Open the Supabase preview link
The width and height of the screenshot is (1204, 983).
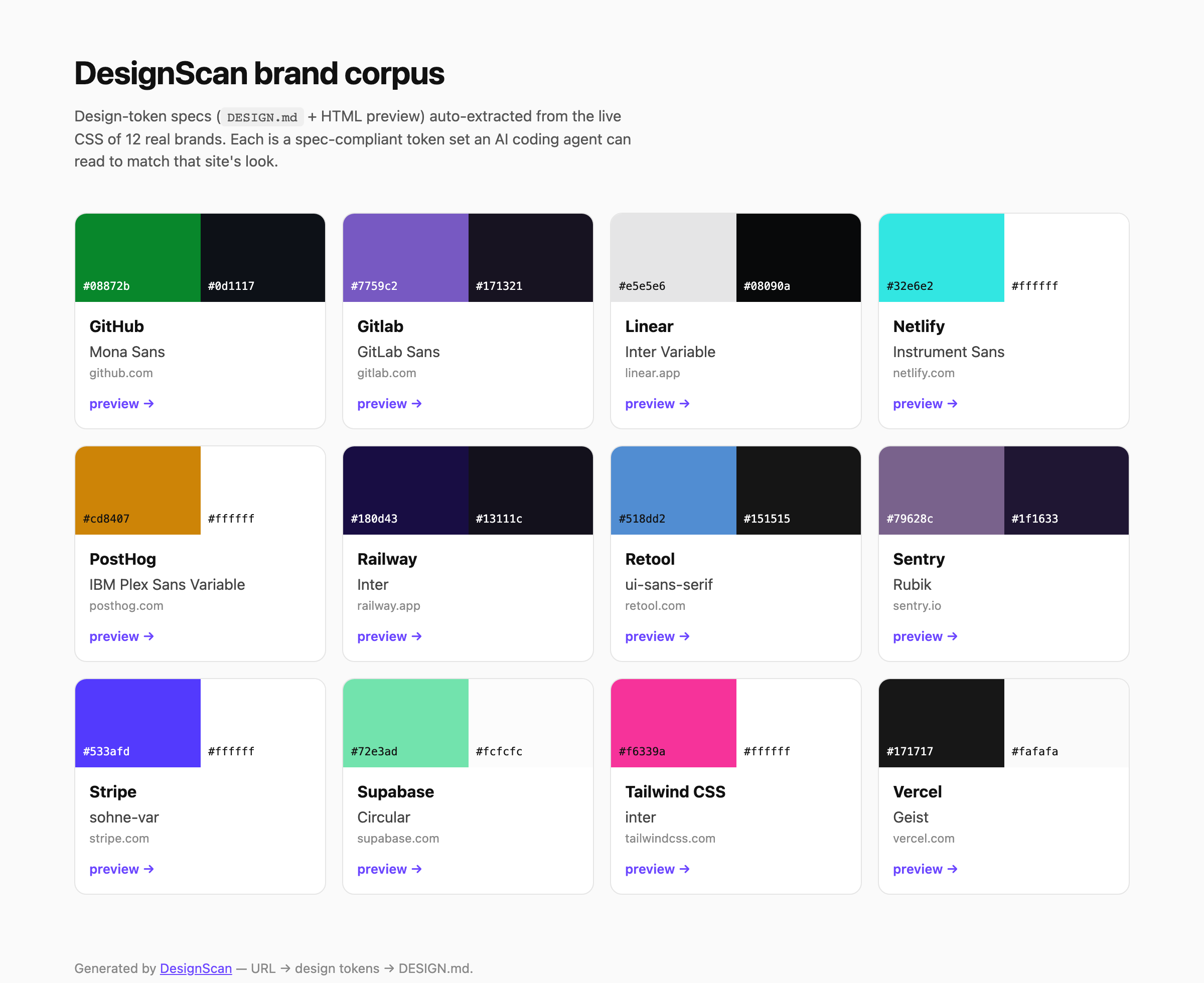390,869
